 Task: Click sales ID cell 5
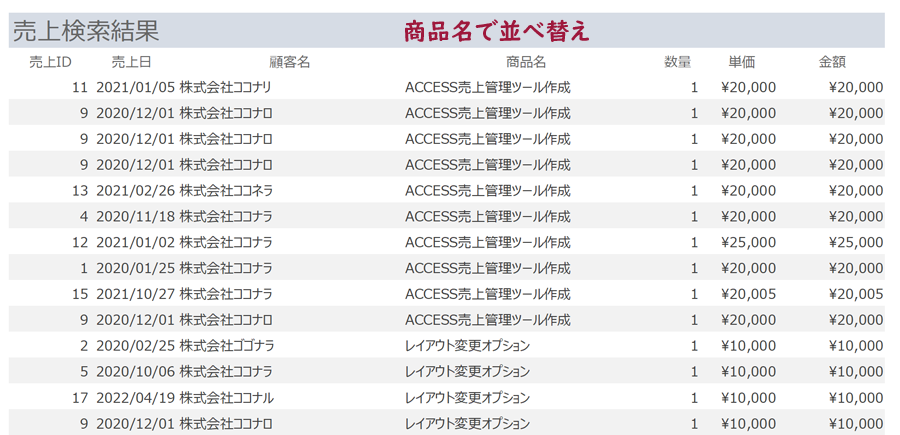click(84, 371)
